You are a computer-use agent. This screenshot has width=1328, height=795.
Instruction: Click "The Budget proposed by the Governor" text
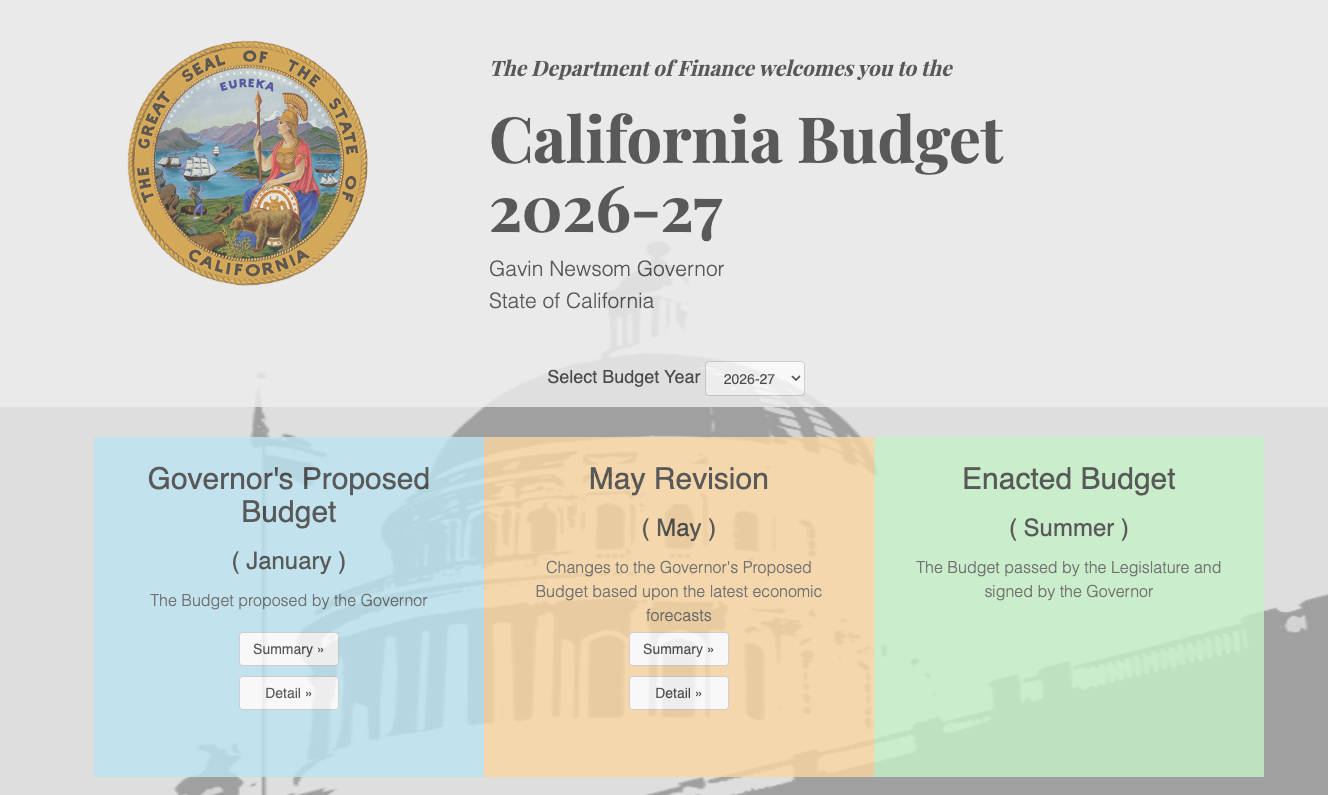coord(289,601)
